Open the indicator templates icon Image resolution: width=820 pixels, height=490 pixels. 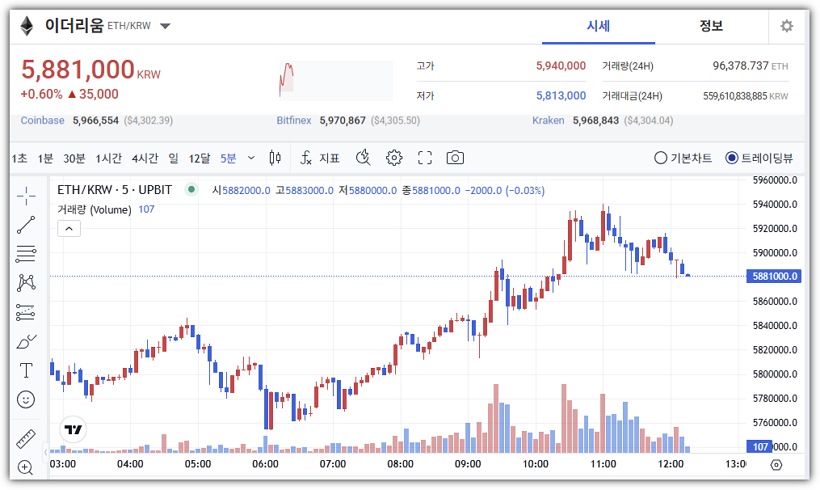(x=363, y=158)
